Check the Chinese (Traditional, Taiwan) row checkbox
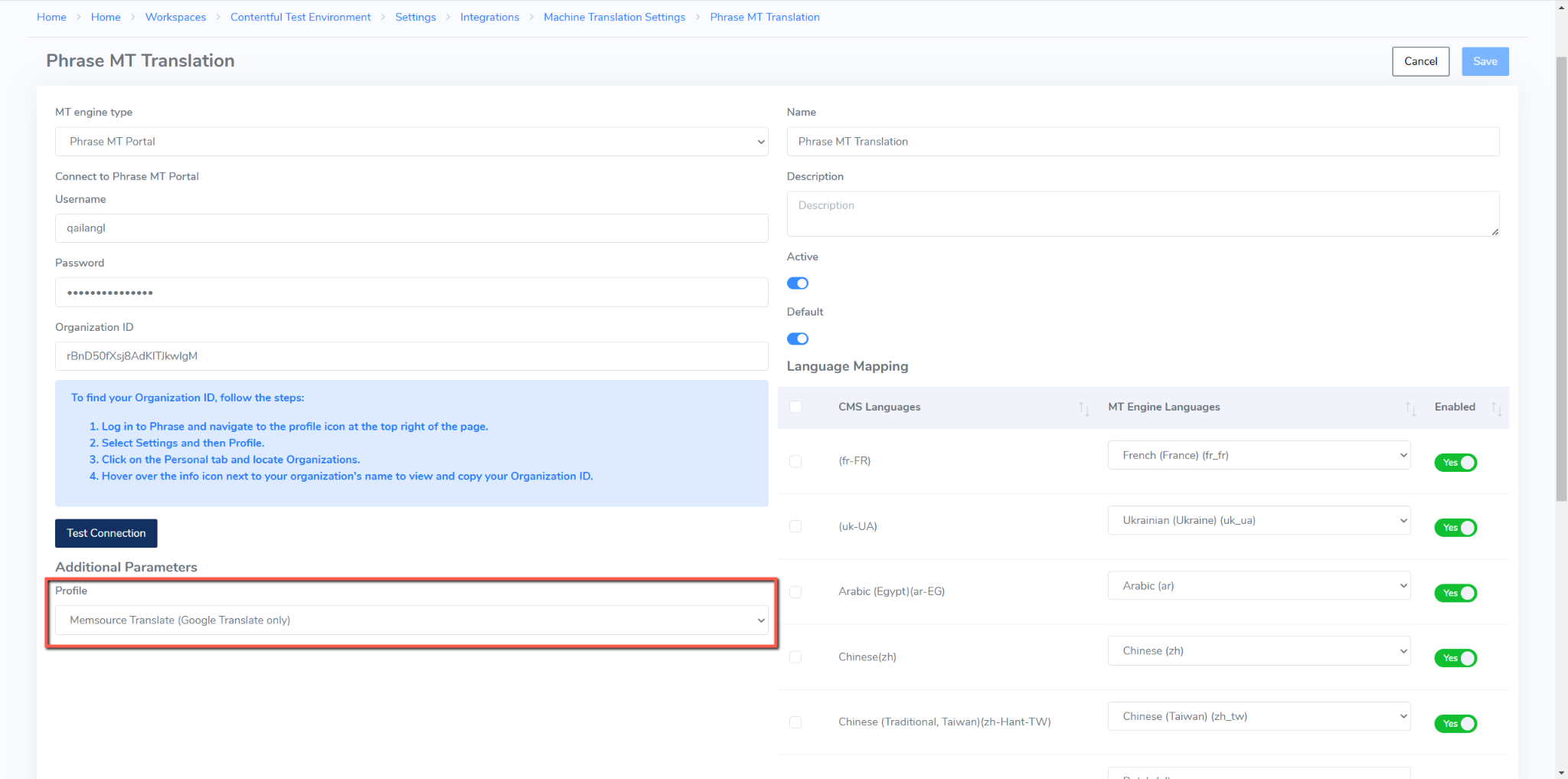1568x779 pixels. pos(795,722)
